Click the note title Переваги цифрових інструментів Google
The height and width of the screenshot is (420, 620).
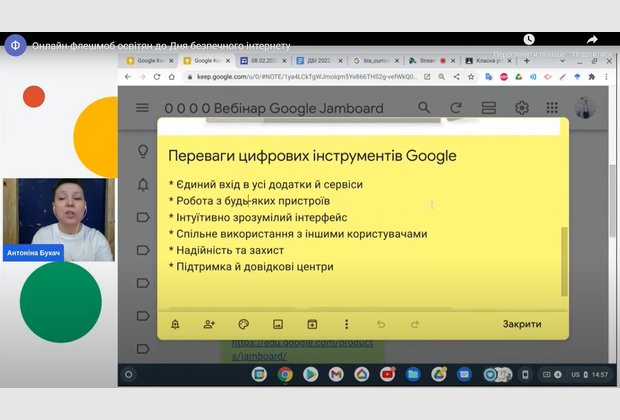coord(312,156)
